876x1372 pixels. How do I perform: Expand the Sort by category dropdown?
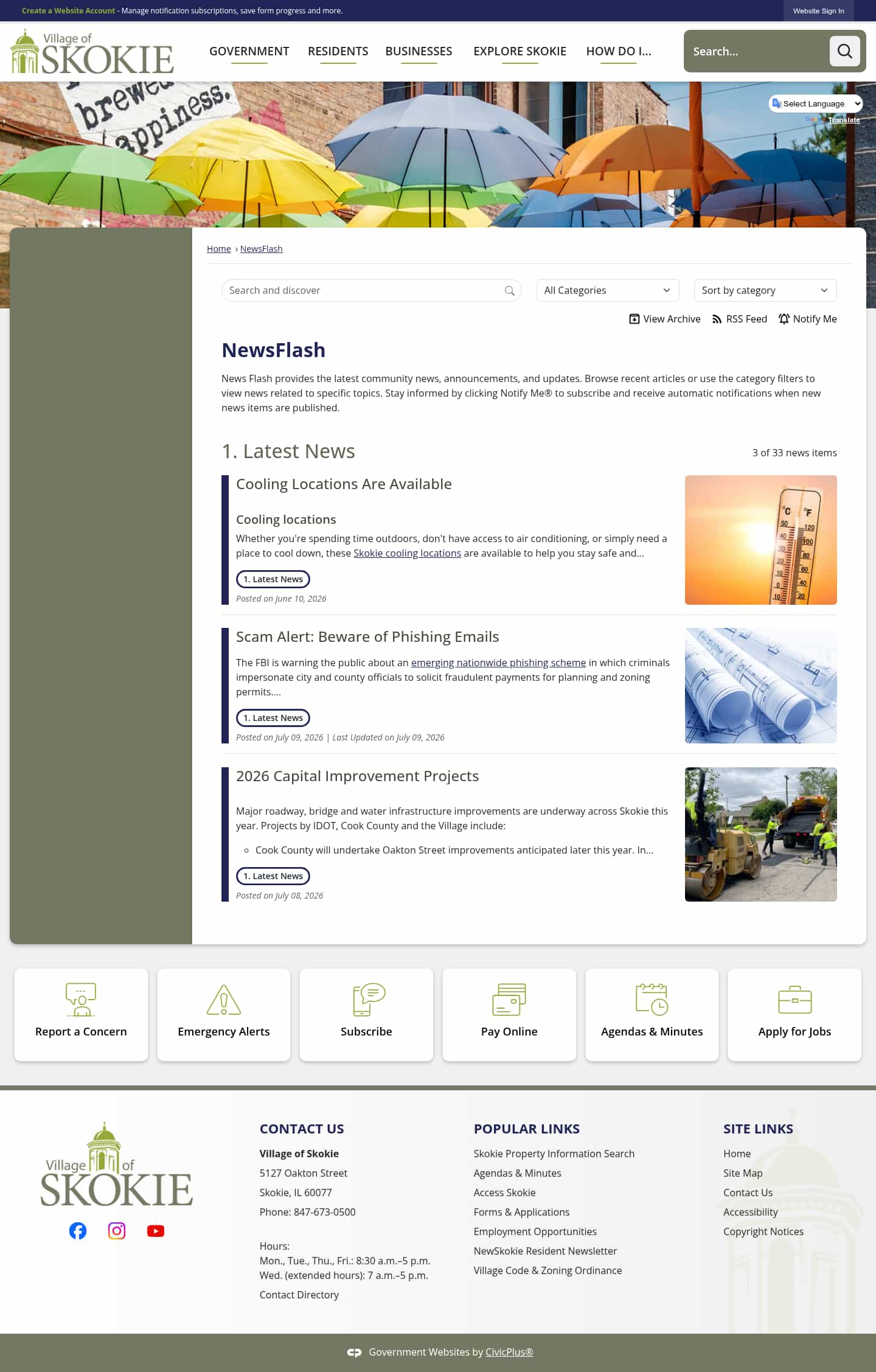(765, 290)
